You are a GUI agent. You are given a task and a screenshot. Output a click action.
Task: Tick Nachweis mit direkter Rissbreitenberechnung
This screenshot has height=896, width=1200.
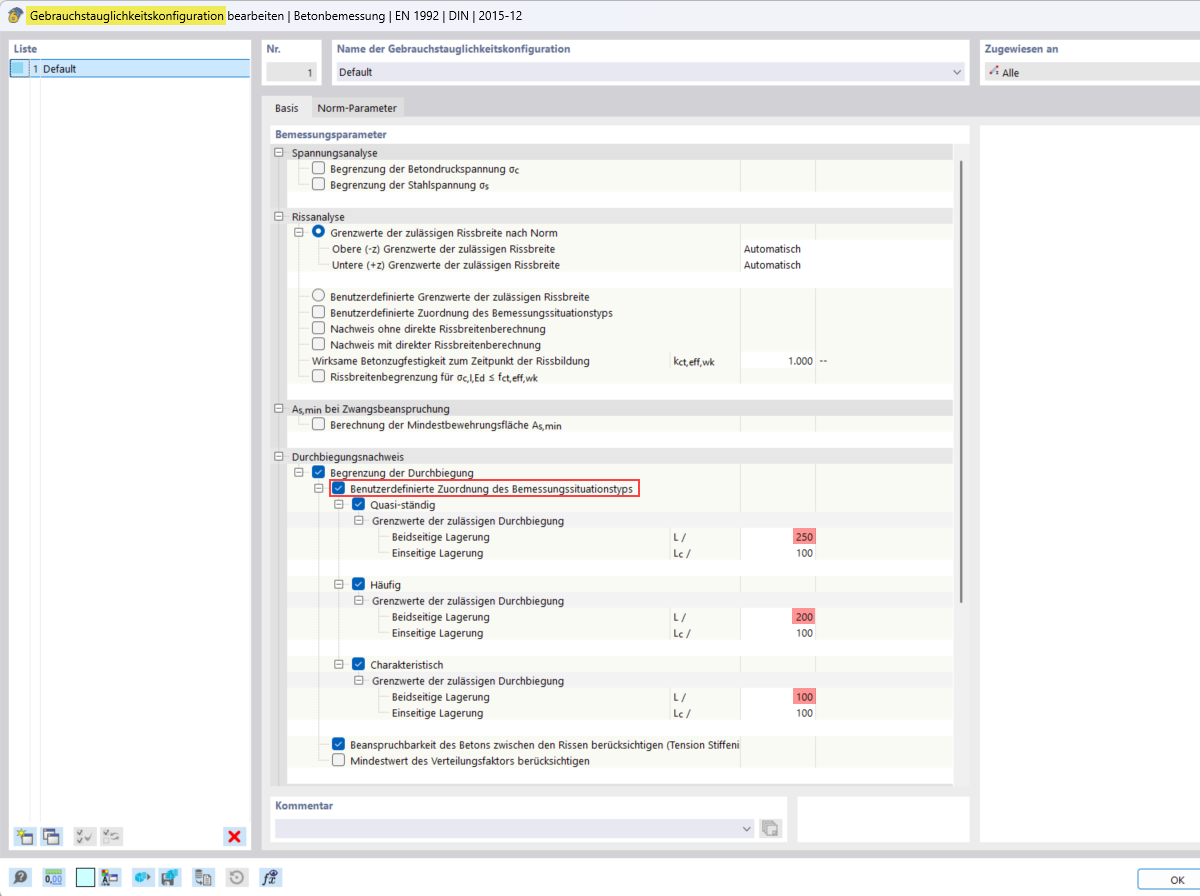(319, 344)
